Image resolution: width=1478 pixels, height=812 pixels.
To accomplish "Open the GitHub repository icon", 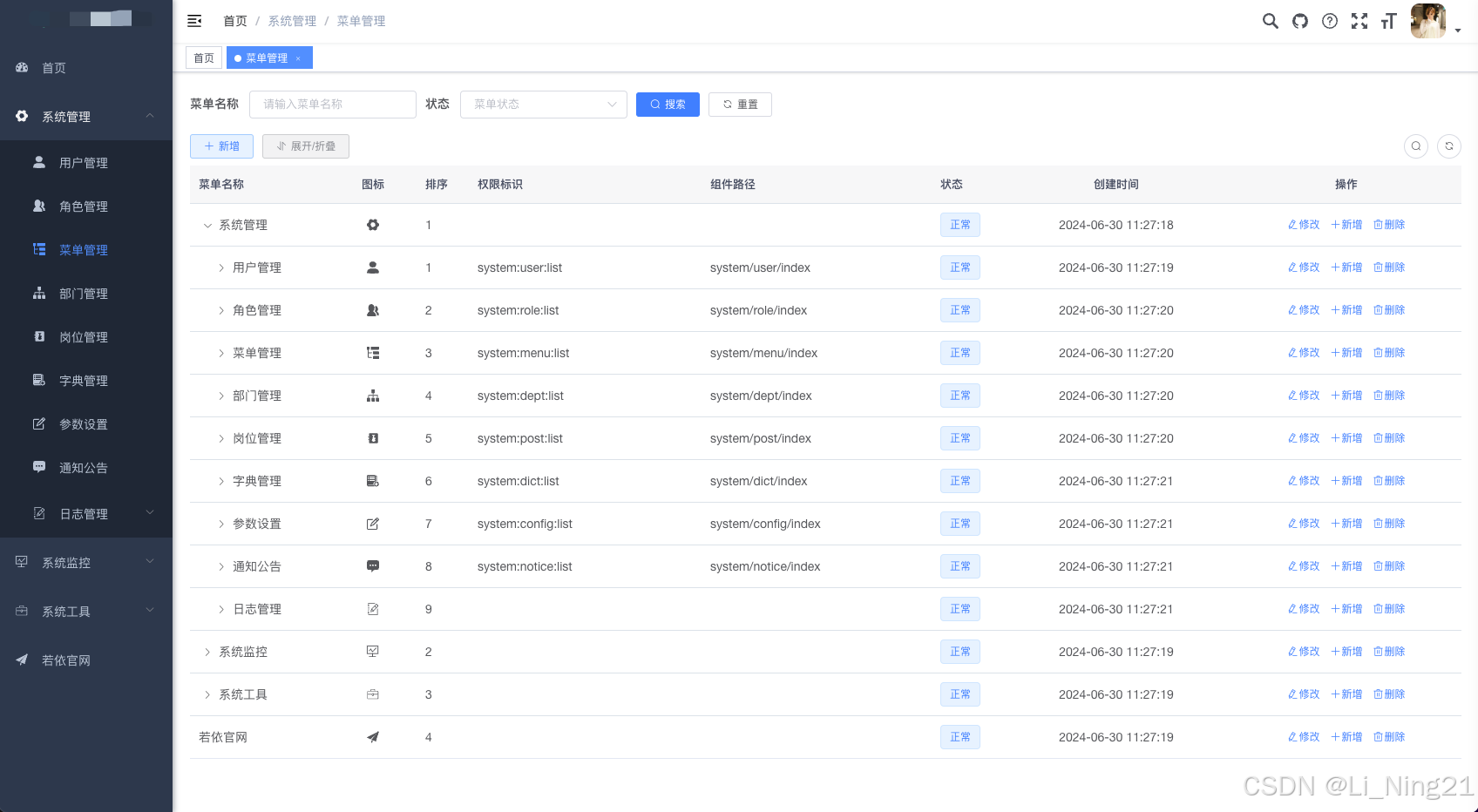I will pyautogui.click(x=1299, y=21).
